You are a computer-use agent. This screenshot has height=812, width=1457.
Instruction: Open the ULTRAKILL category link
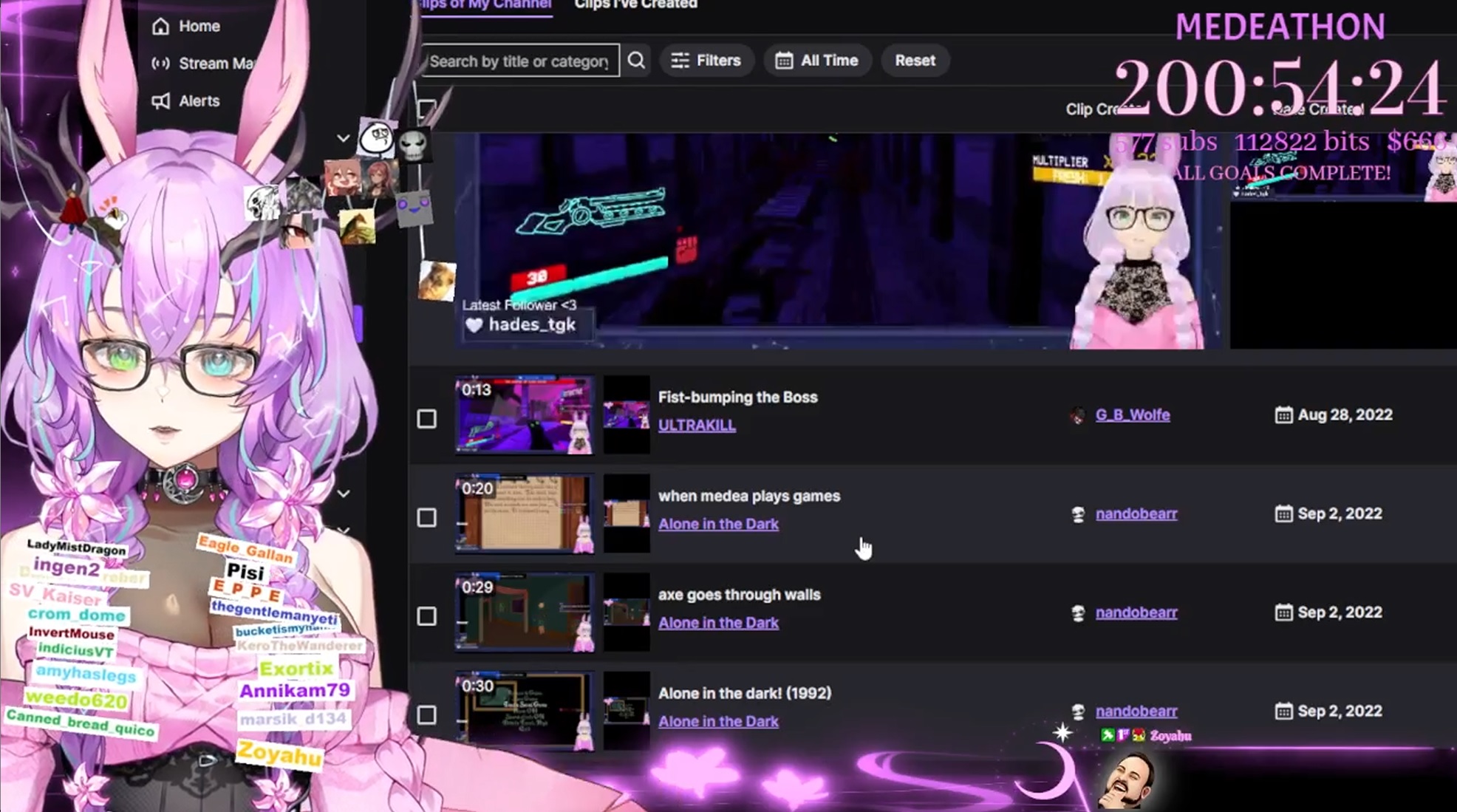697,426
